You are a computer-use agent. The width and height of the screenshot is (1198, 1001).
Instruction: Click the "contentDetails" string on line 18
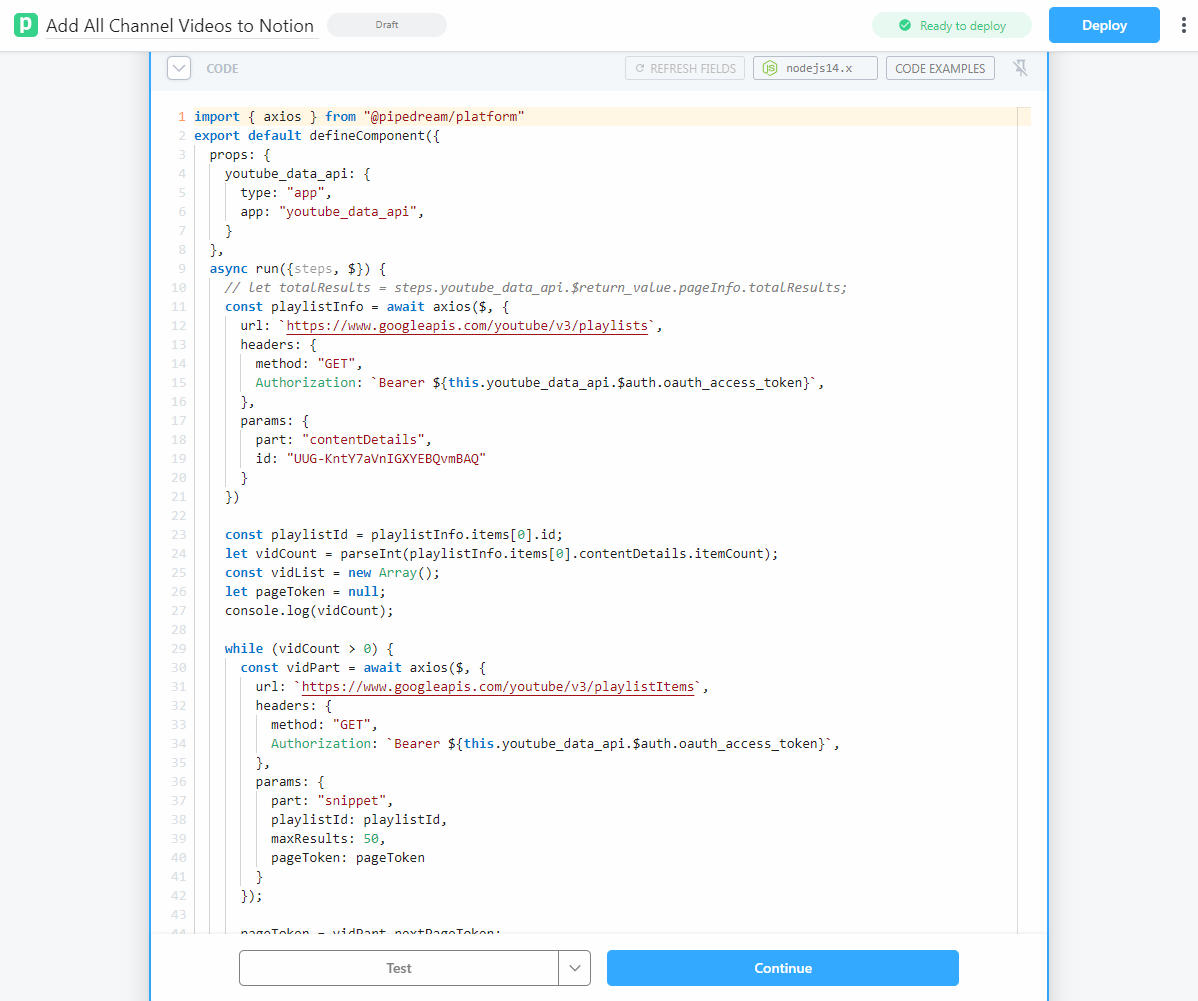click(363, 439)
